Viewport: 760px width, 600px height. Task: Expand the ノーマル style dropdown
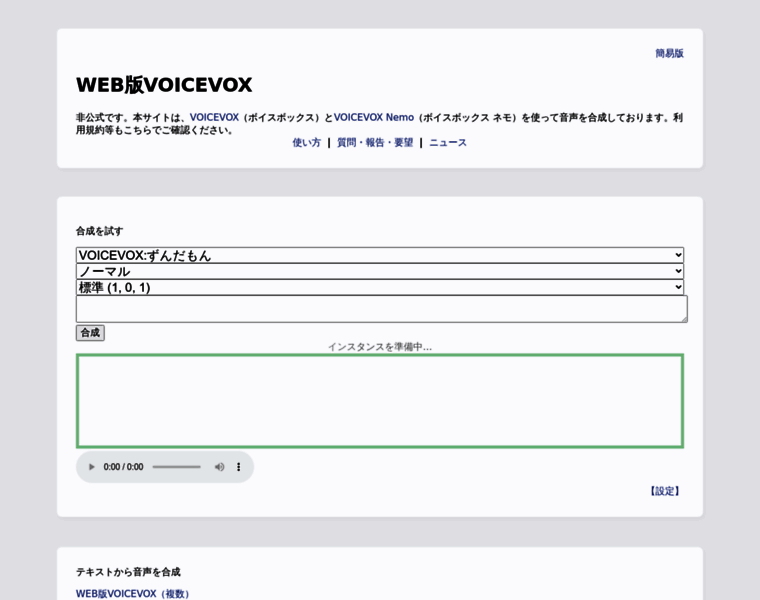[x=380, y=271]
